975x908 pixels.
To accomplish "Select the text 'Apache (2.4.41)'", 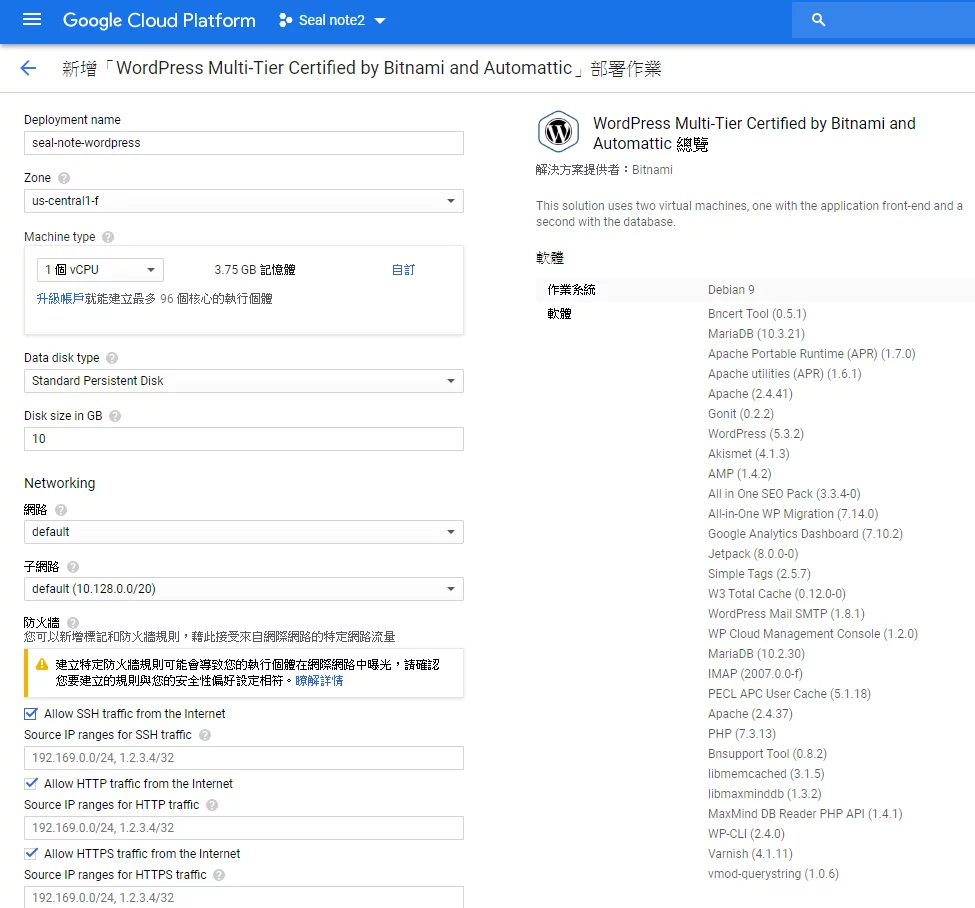I will tap(751, 394).
